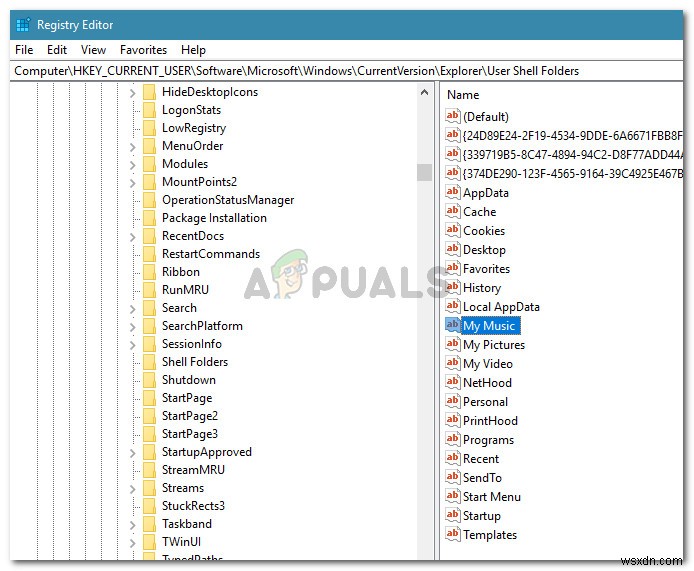The width and height of the screenshot is (694, 571).
Task: Select the OperationStatusManager key
Action: pyautogui.click(x=228, y=200)
